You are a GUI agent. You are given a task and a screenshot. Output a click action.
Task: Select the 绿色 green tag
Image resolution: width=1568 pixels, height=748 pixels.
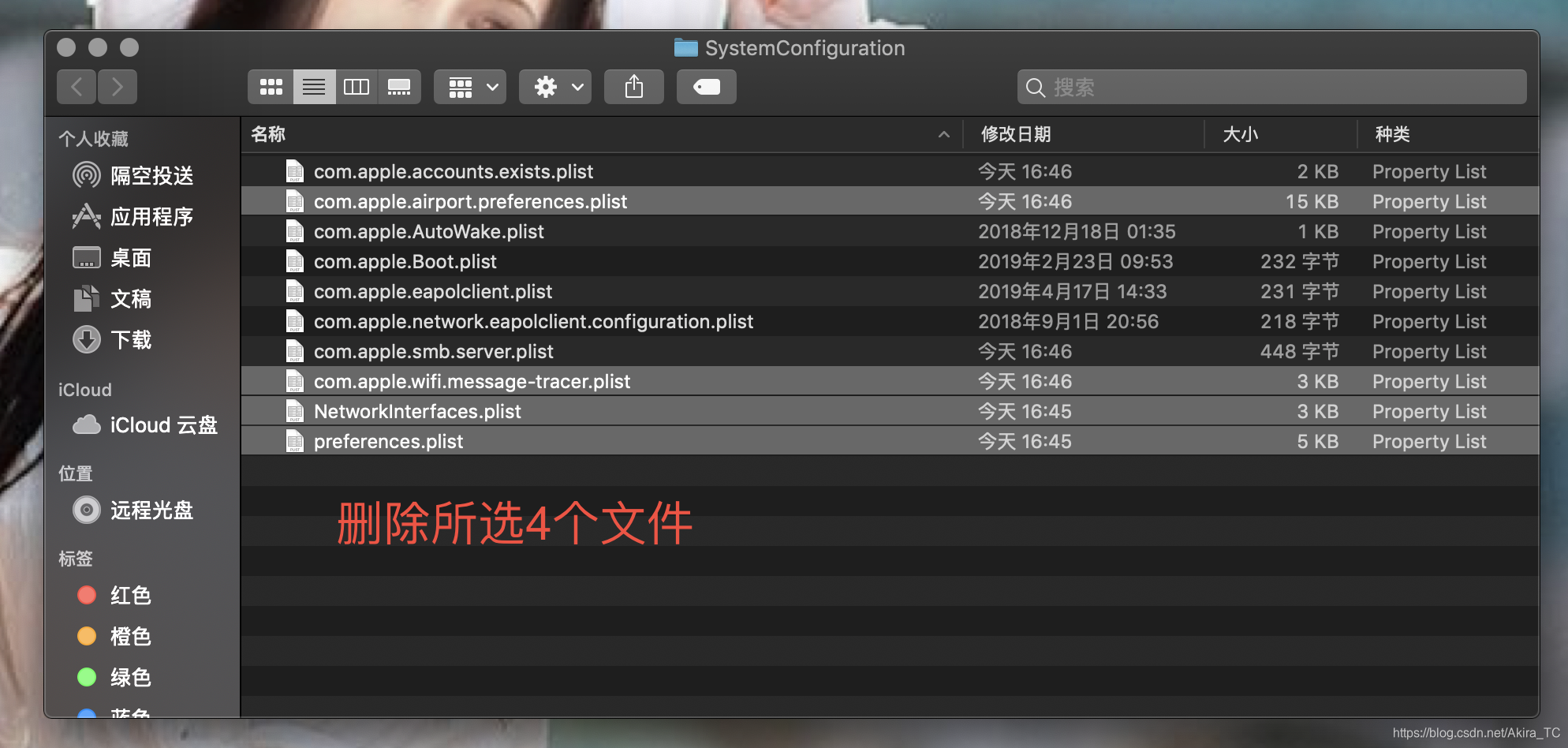(114, 677)
